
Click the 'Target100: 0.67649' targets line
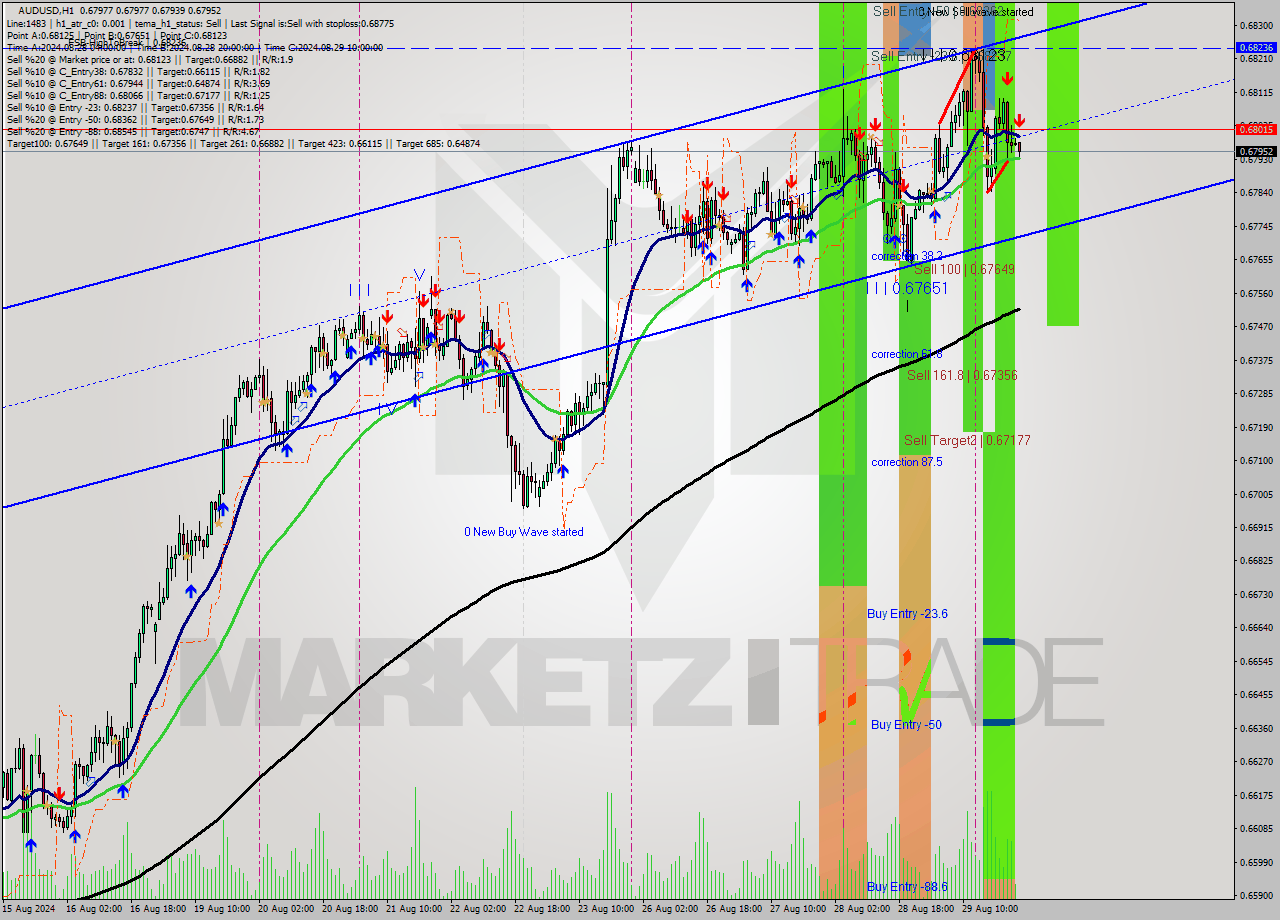(x=243, y=143)
